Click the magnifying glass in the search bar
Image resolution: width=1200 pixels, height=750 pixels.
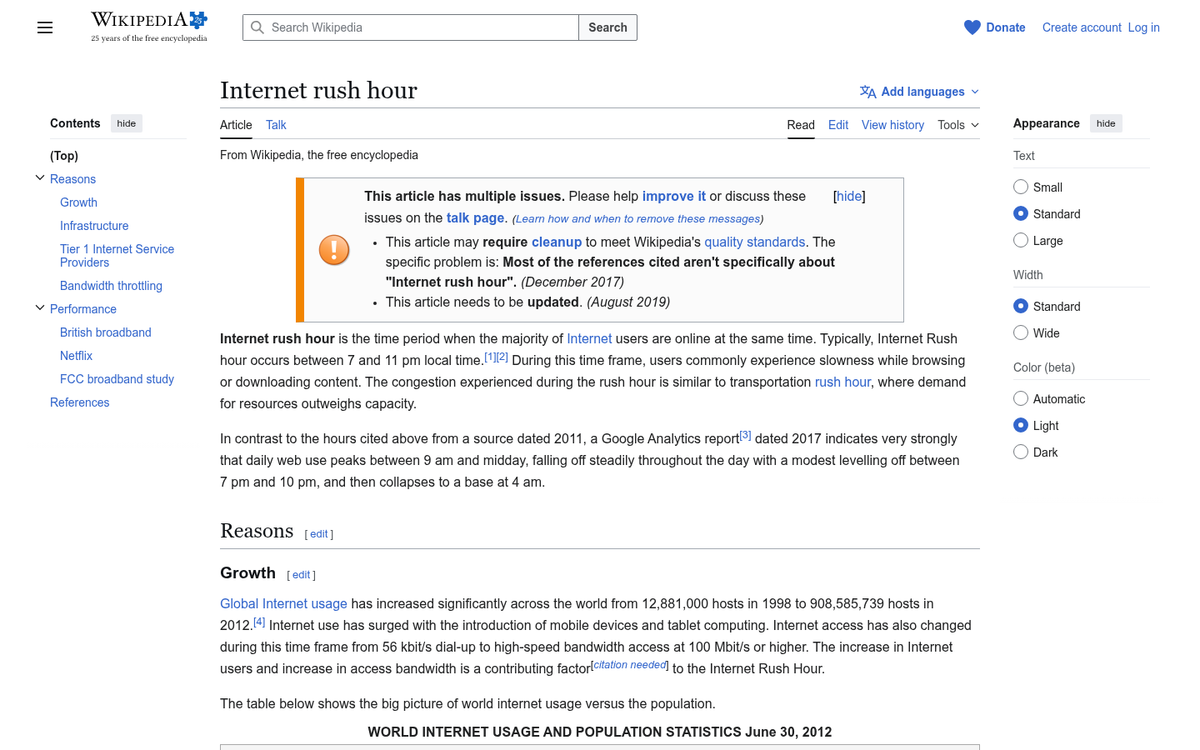[x=257, y=27]
